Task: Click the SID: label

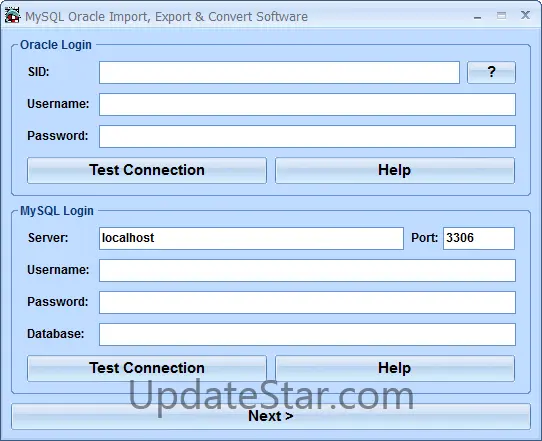Action: tap(39, 72)
